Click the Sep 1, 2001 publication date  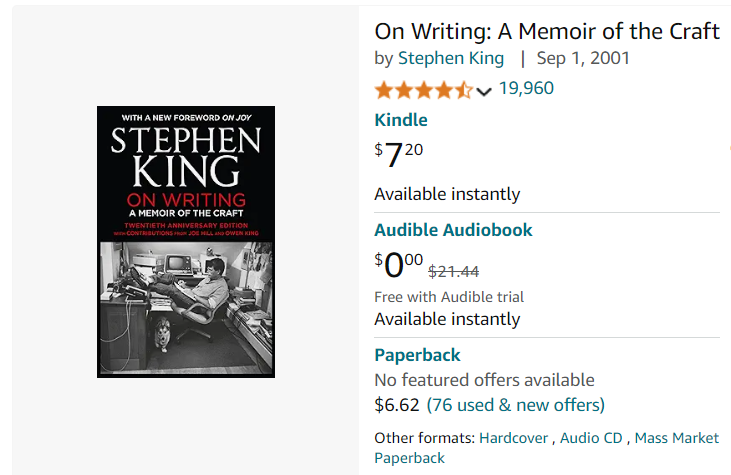click(x=583, y=58)
